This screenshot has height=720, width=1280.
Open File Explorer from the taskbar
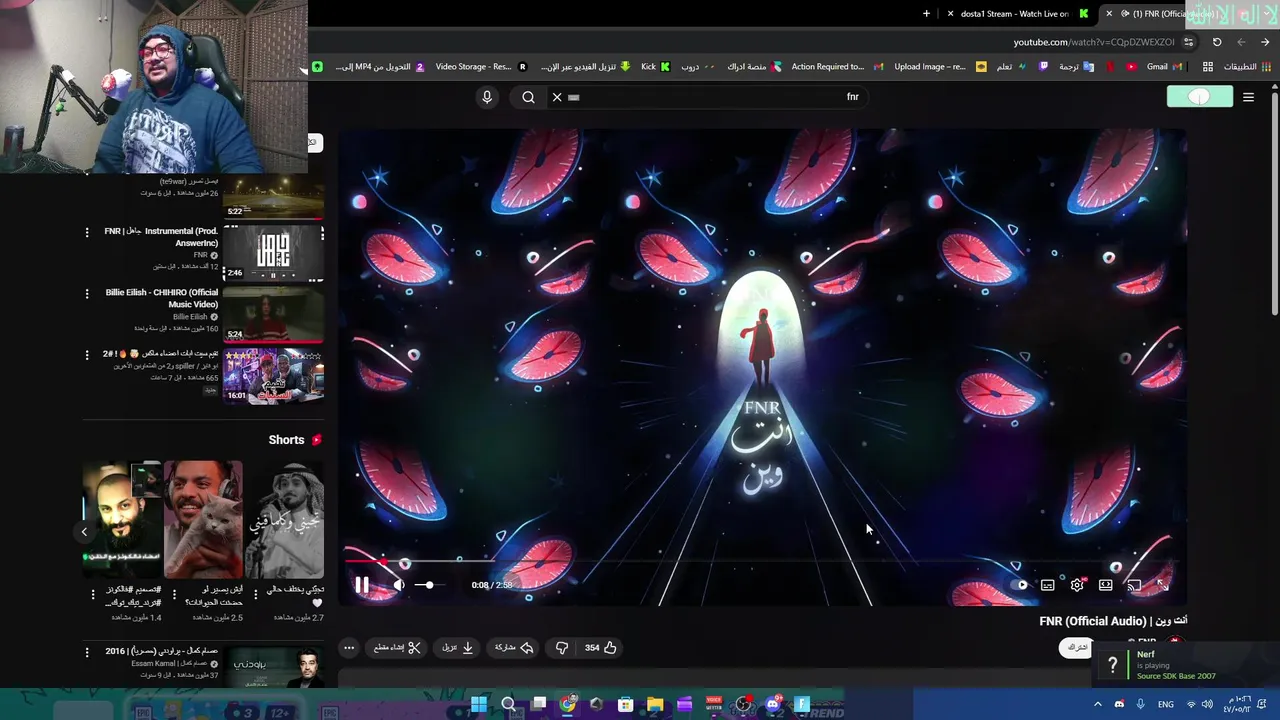[655, 704]
